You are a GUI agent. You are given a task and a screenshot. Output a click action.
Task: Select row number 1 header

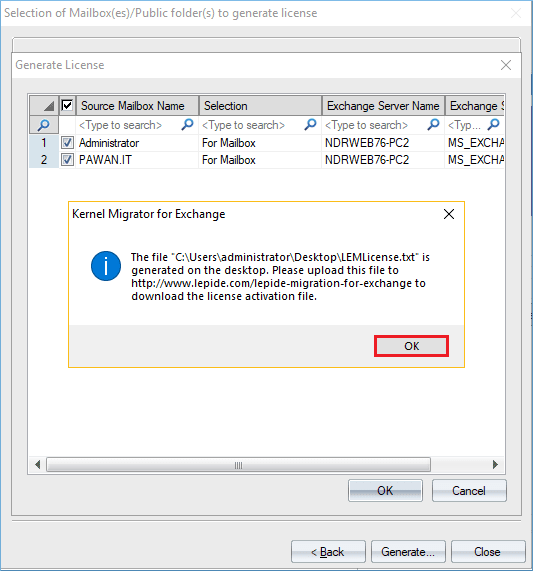point(44,142)
